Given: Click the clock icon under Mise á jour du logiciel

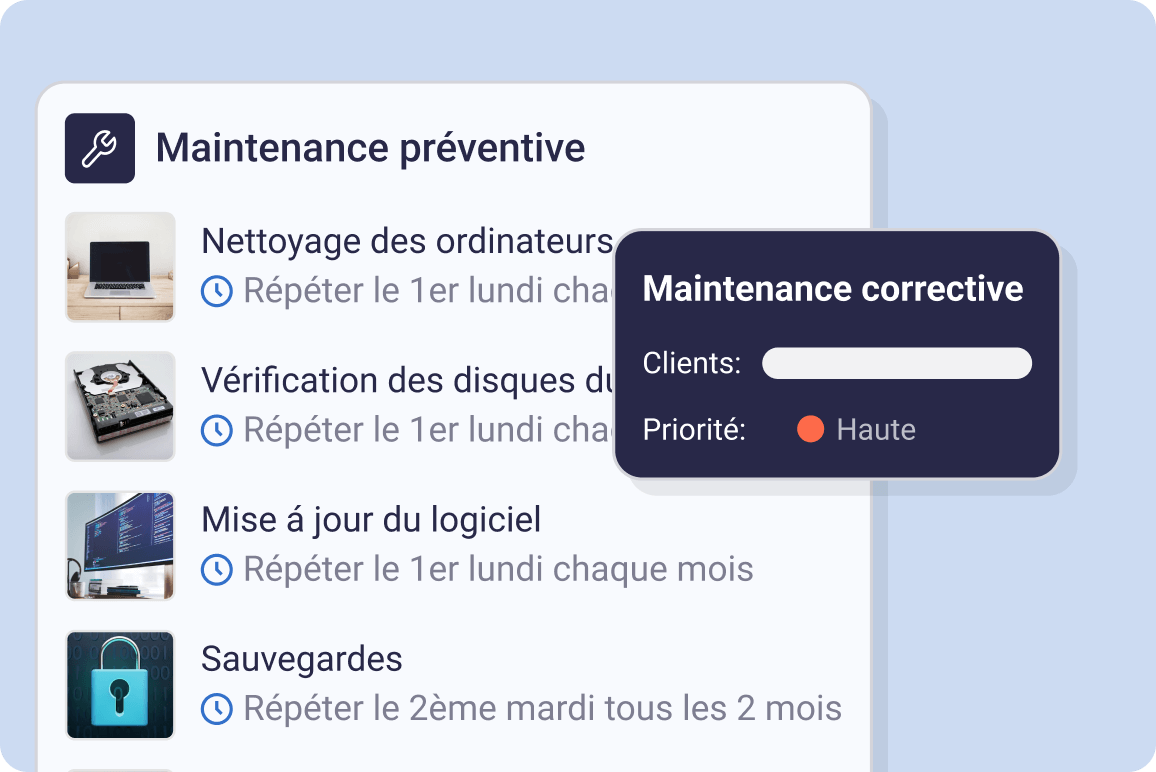Looking at the screenshot, I should click(x=217, y=569).
